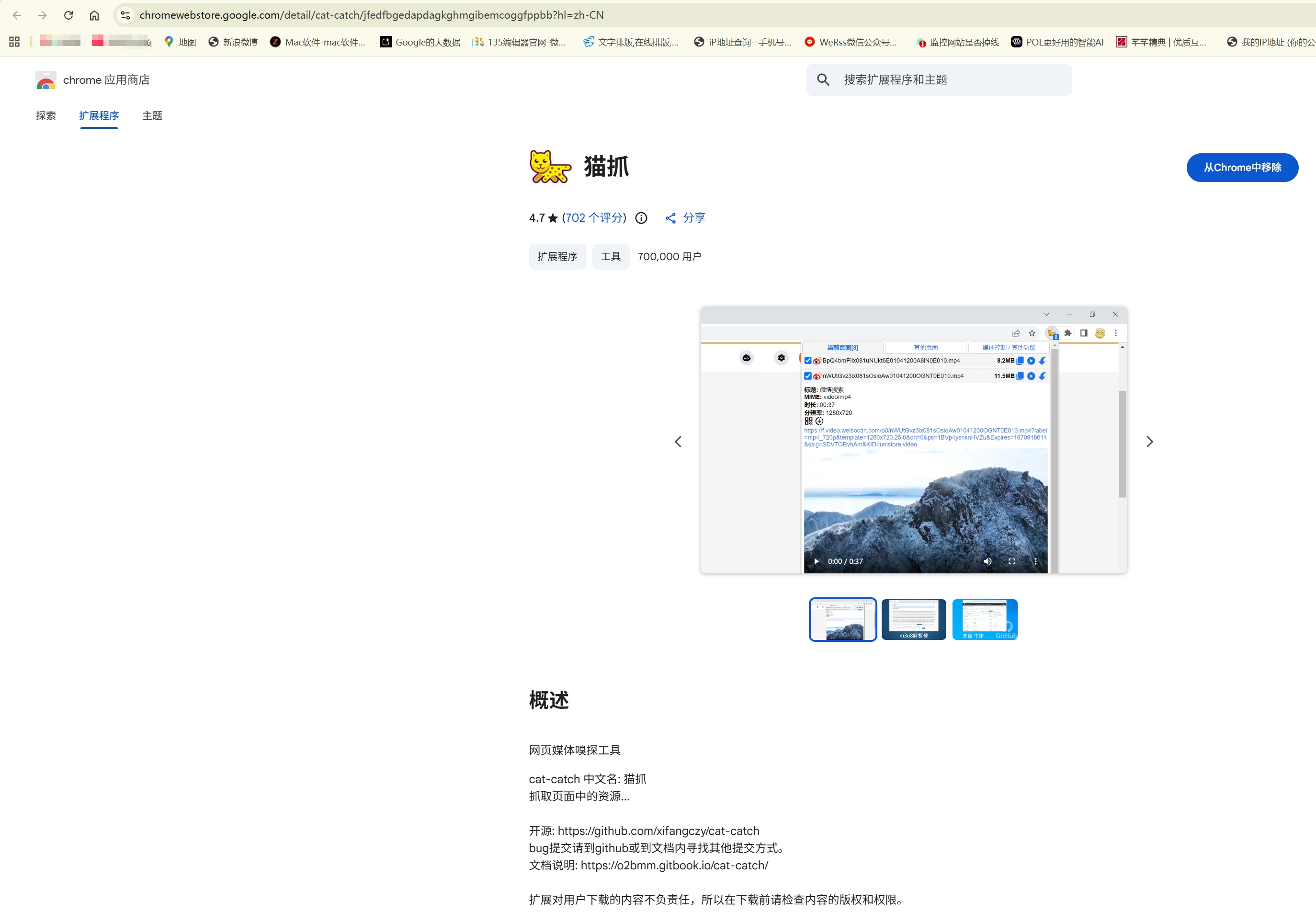Open the WeRss微信公众号 bookmark
This screenshot has width=1316, height=923.
coord(851,42)
